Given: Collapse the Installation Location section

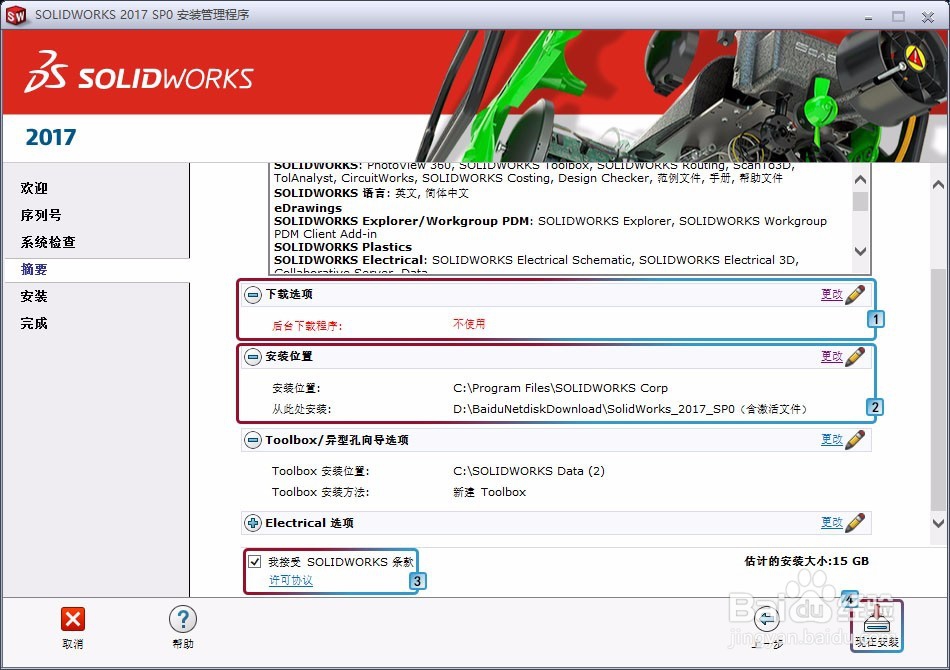Looking at the screenshot, I should point(253,357).
